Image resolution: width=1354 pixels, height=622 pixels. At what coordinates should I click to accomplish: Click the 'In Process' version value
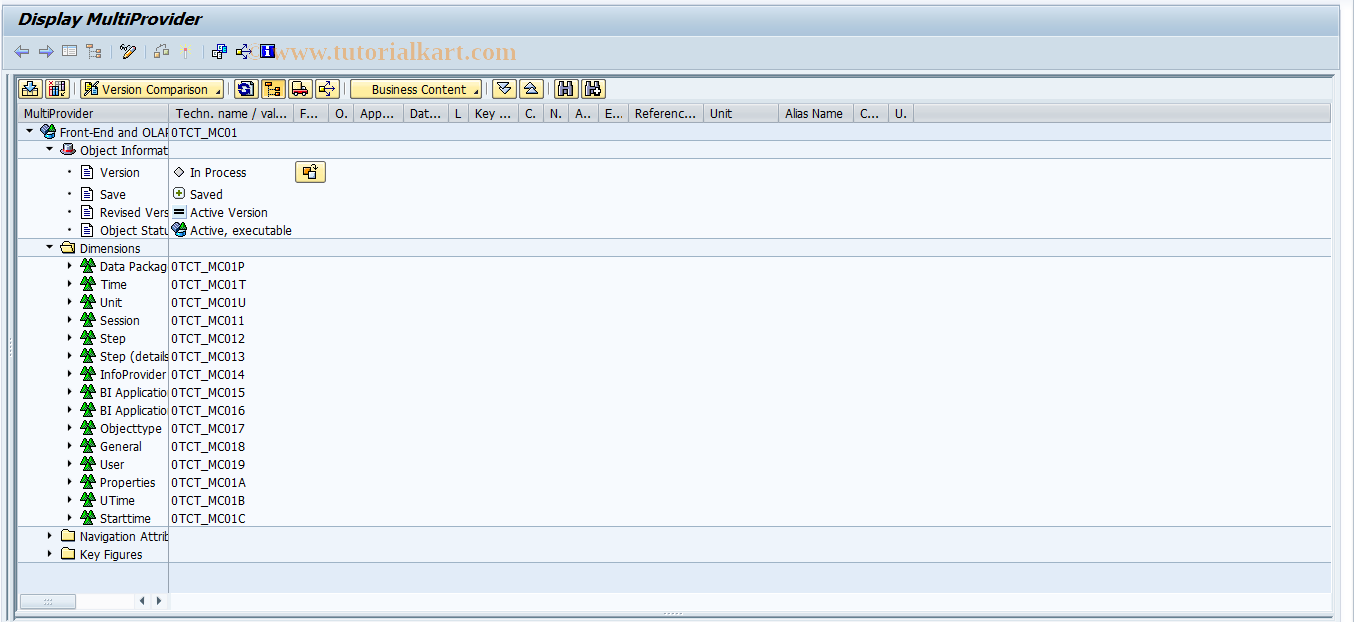pos(218,172)
